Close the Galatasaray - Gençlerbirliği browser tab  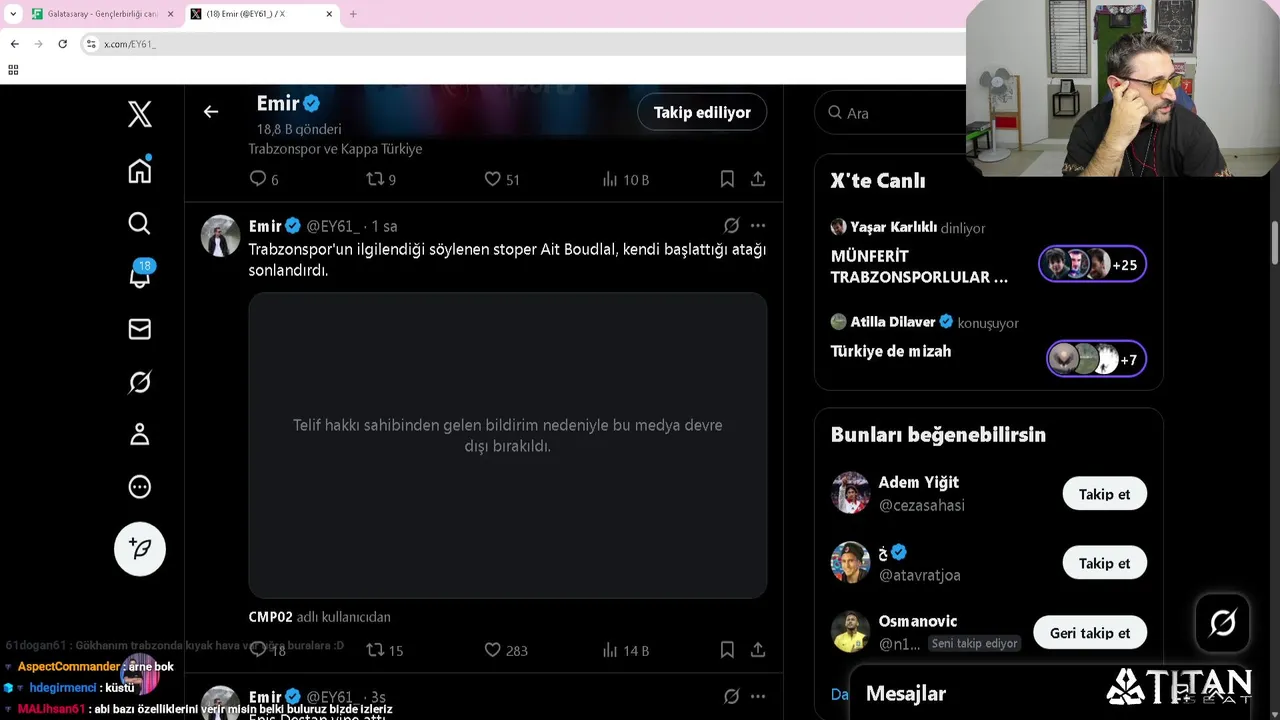click(x=170, y=14)
